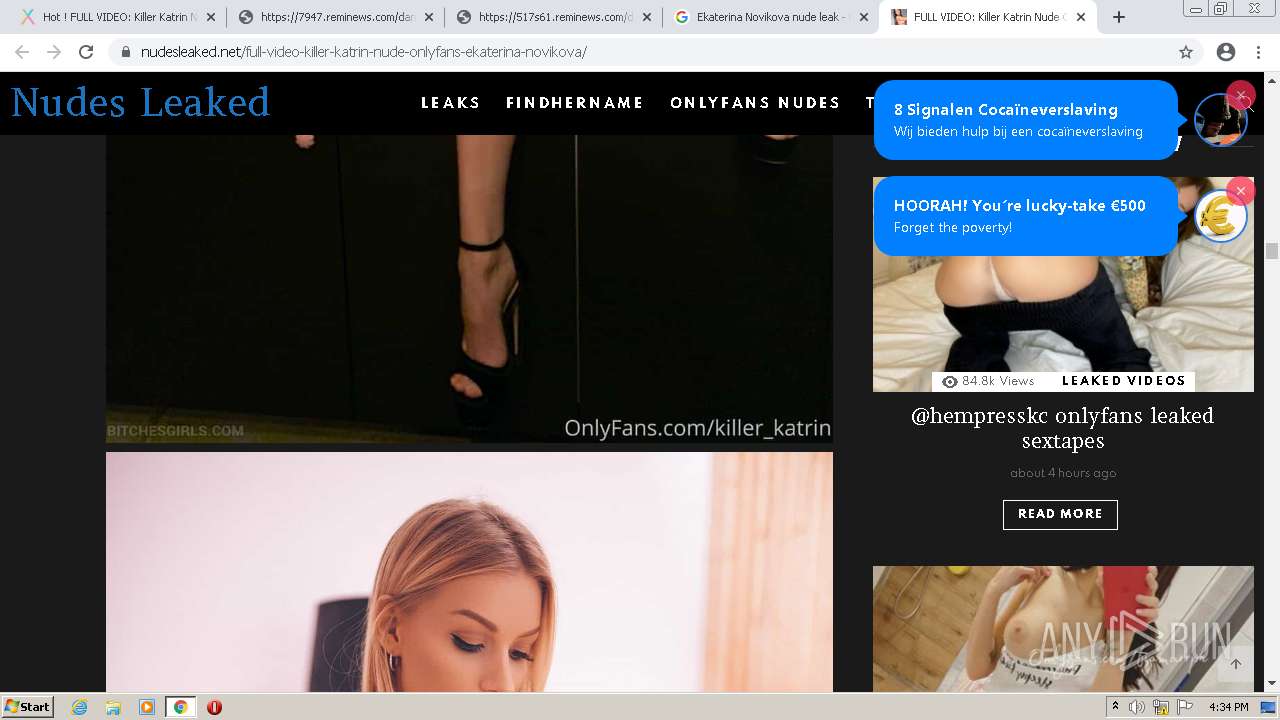Show hidden system tray icons

(1116, 707)
